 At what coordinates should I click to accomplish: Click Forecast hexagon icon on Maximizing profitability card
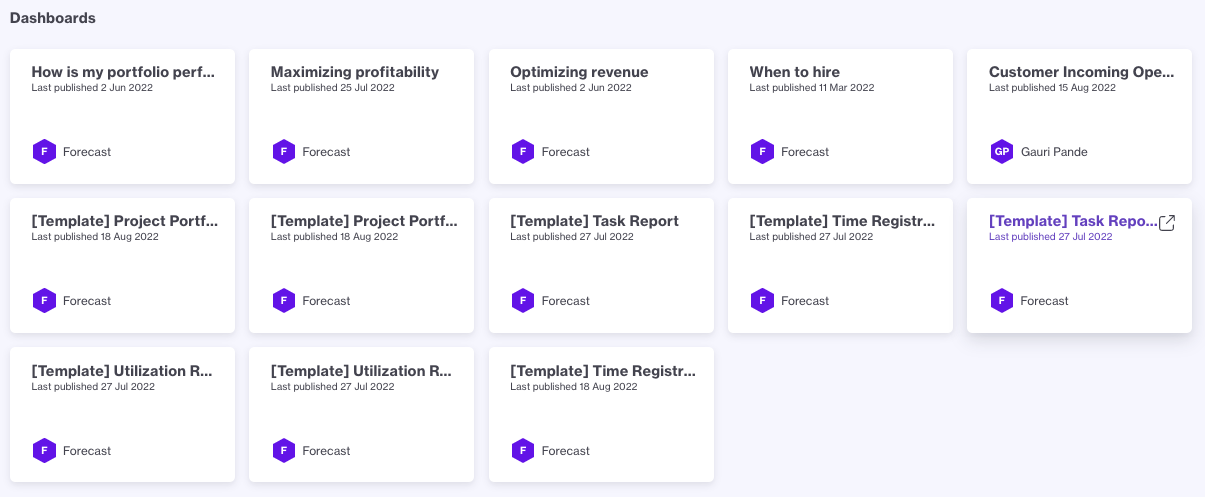tap(284, 152)
